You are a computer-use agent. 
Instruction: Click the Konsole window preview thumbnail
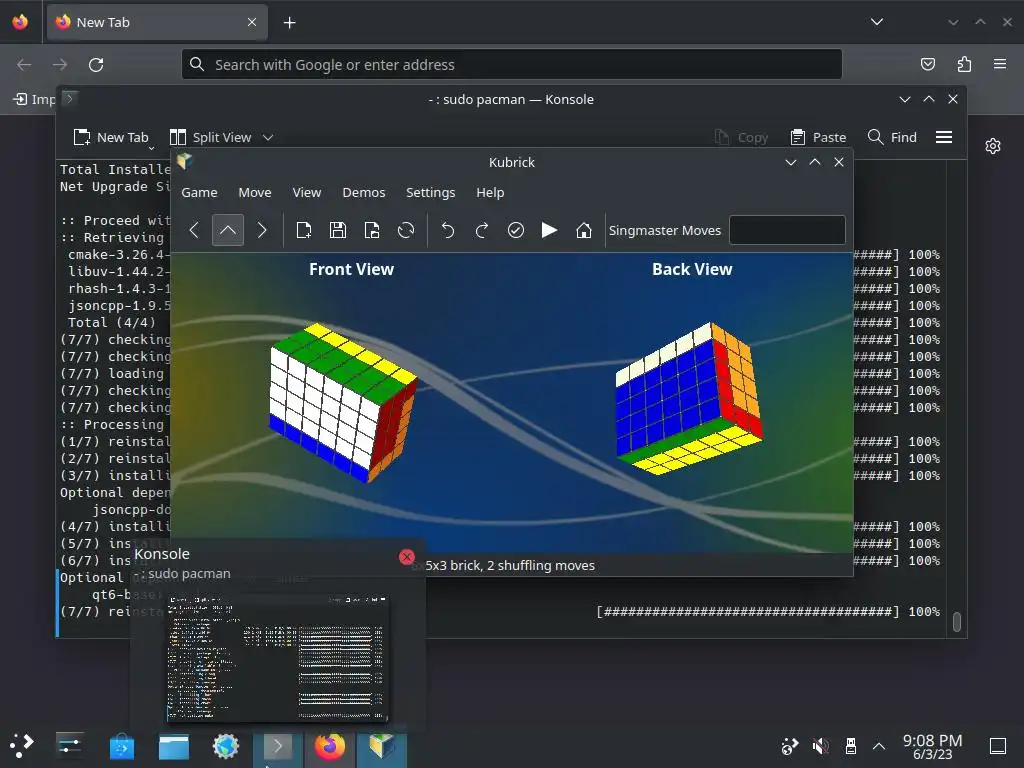(277, 658)
